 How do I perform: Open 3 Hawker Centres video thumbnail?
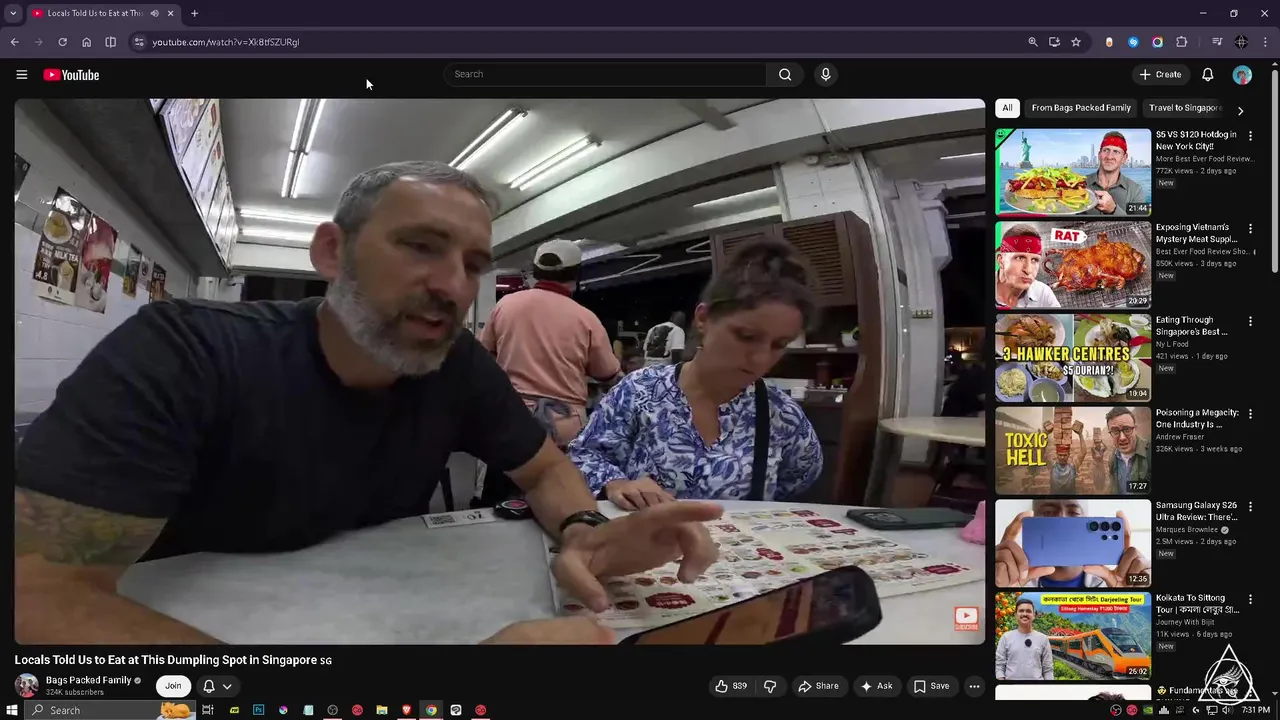[x=1073, y=358]
